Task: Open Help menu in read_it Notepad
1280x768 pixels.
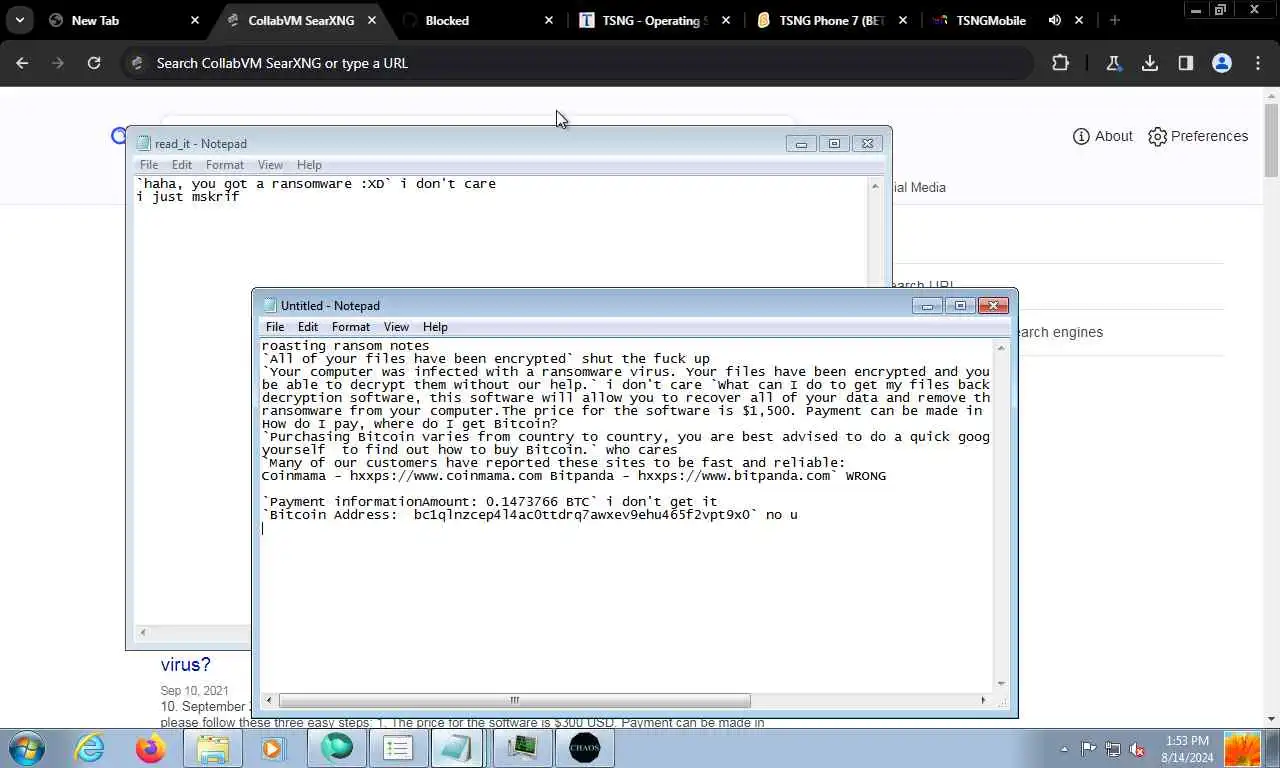Action: tap(309, 165)
